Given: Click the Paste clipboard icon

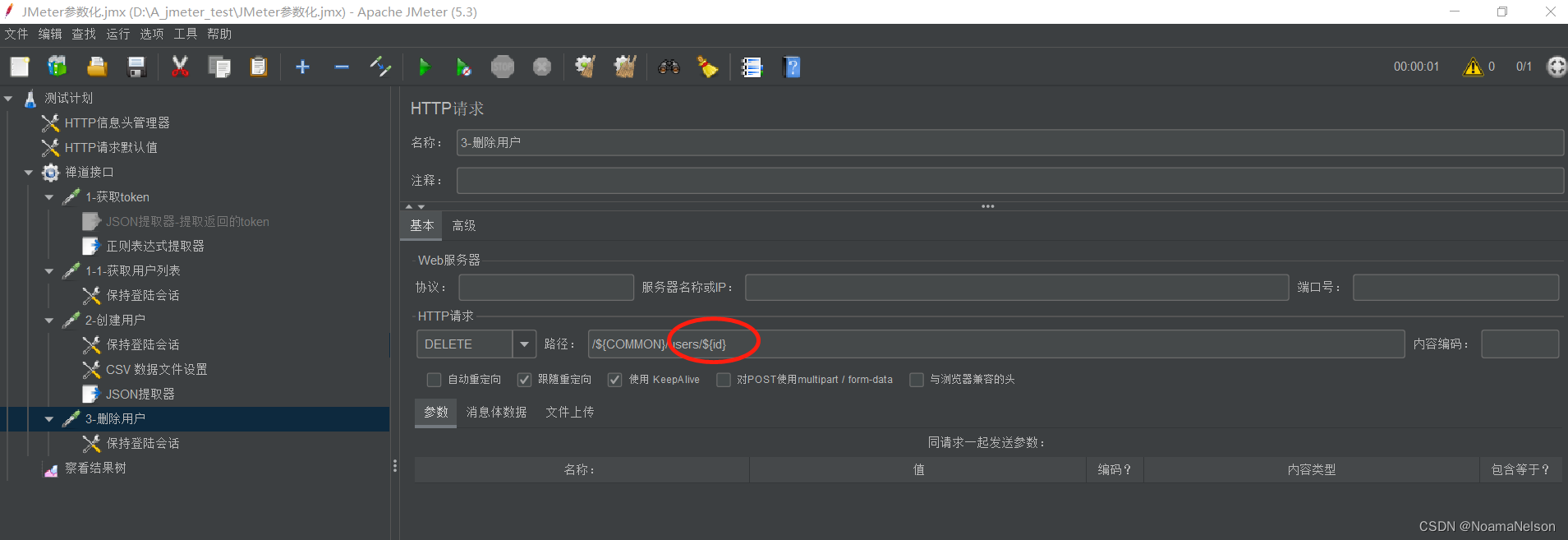Looking at the screenshot, I should pos(259,67).
